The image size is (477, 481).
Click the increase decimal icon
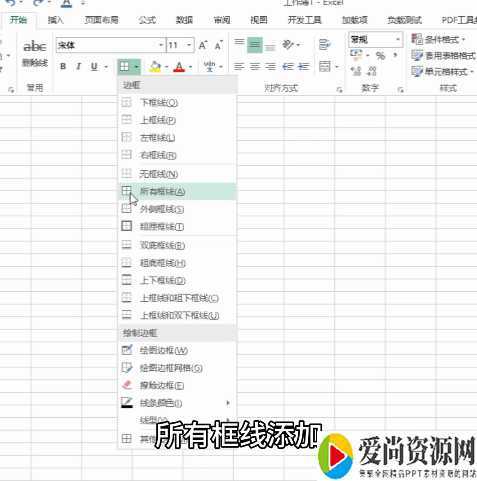click(x=356, y=71)
